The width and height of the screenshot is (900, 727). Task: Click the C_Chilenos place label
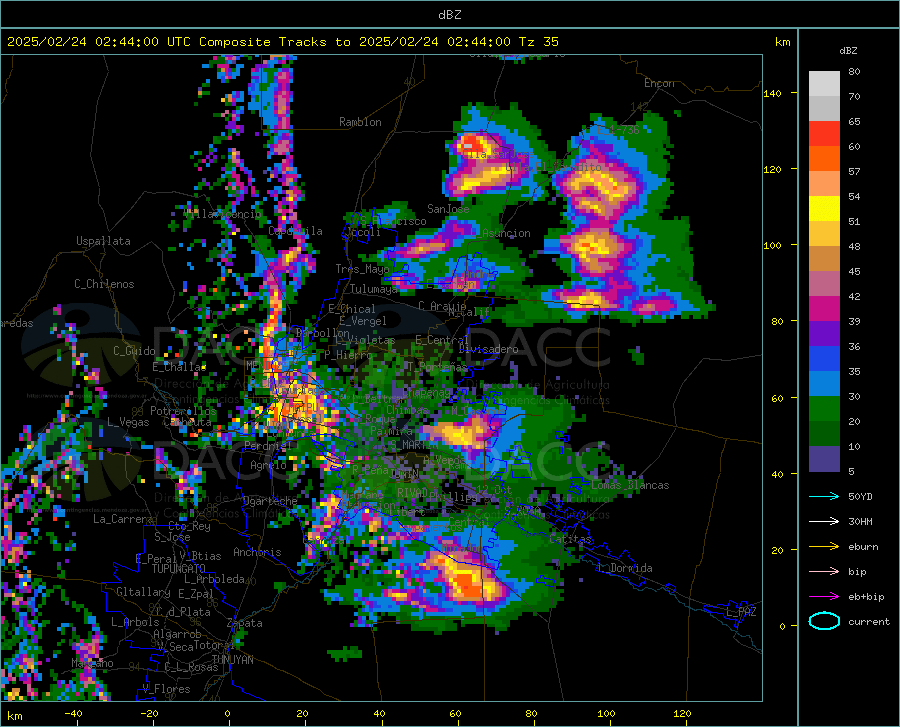(104, 284)
